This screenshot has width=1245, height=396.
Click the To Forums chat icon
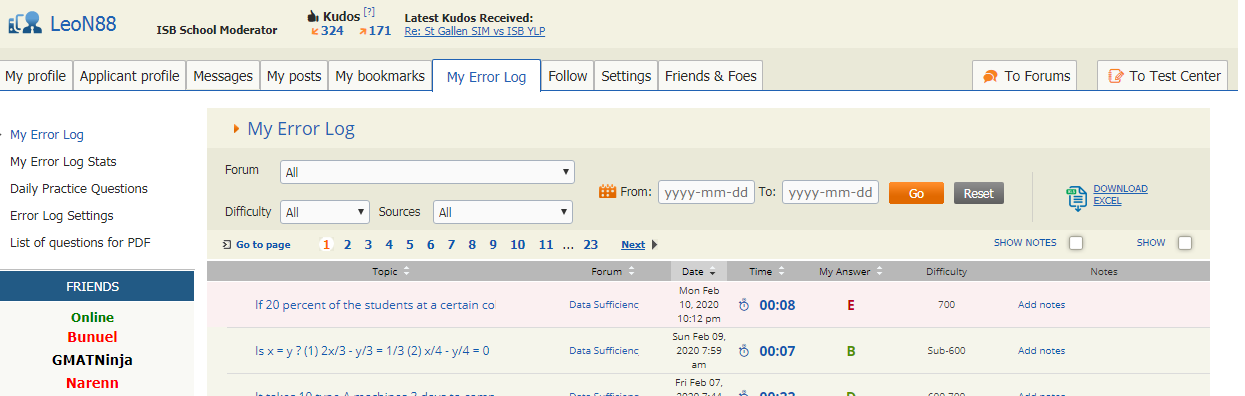click(x=990, y=76)
